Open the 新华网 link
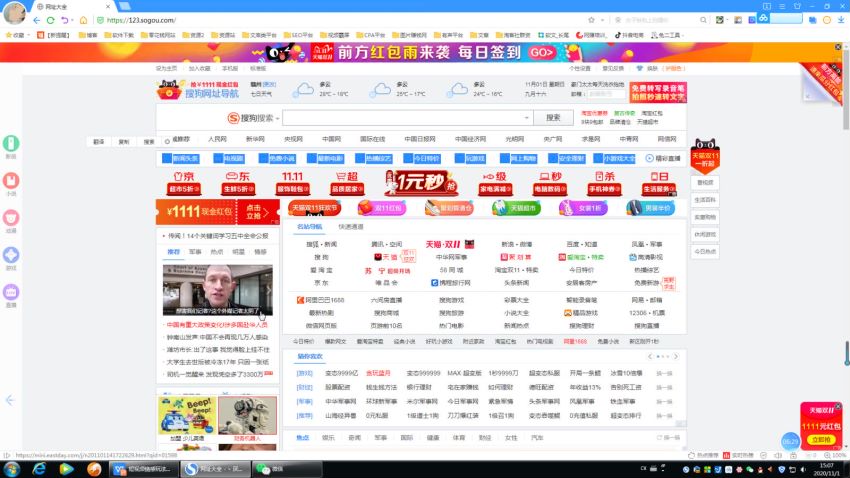Viewport: 850px width, 478px height. pyautogui.click(x=255, y=139)
